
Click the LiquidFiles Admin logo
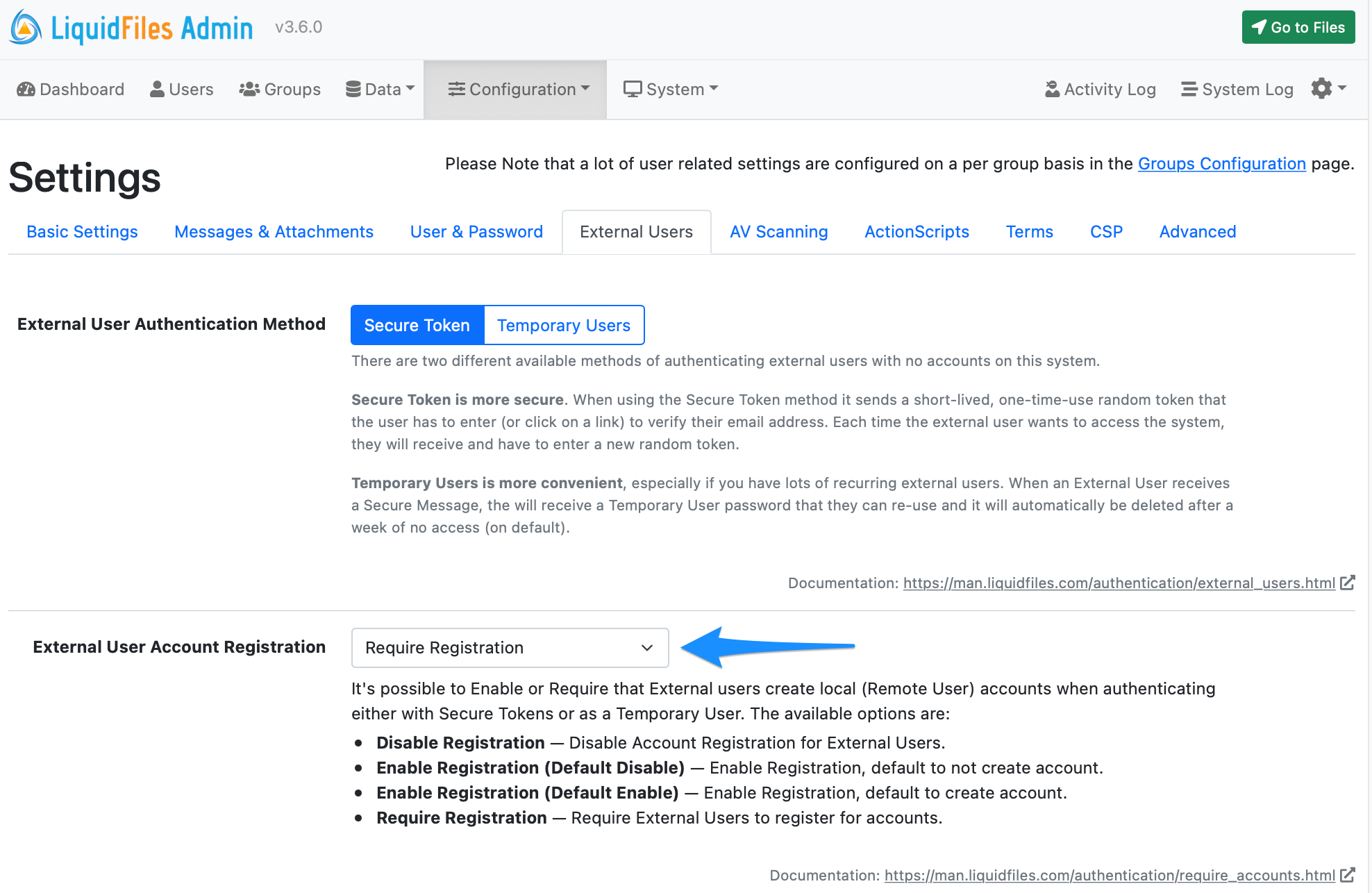tap(131, 27)
